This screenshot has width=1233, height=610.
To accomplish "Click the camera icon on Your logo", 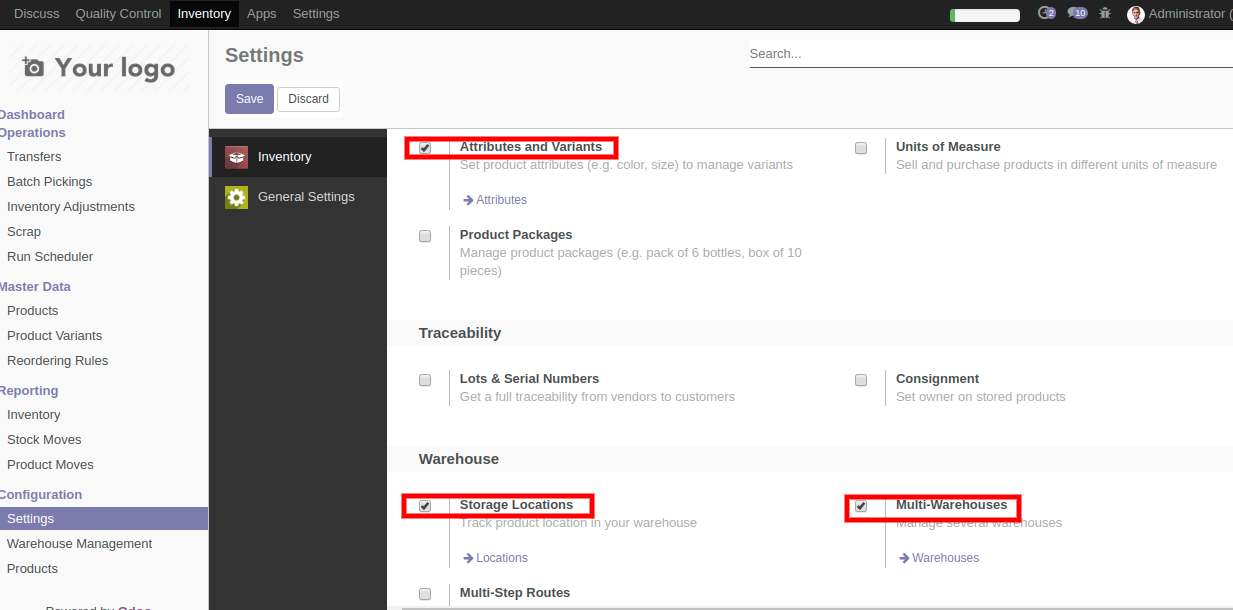I will click(x=34, y=68).
